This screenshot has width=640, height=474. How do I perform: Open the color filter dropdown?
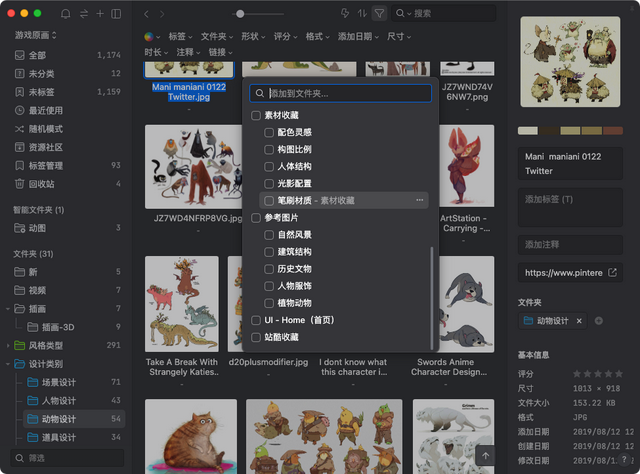coord(152,37)
